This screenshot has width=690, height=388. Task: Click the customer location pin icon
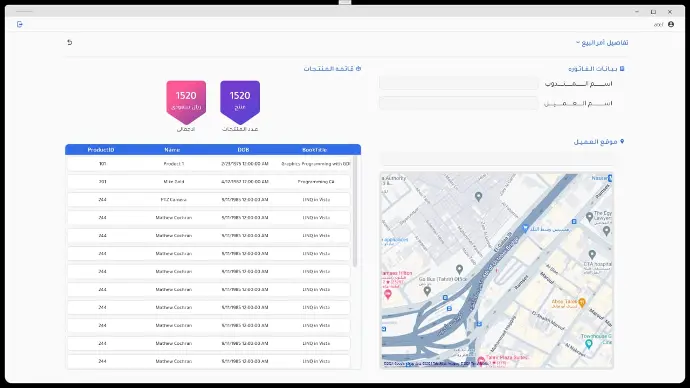[622, 141]
